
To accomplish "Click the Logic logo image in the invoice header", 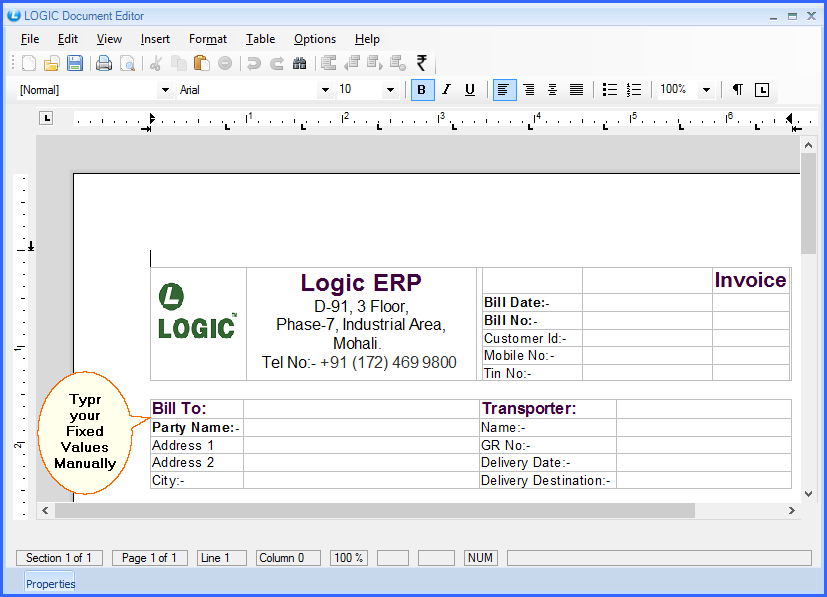I will (197, 311).
